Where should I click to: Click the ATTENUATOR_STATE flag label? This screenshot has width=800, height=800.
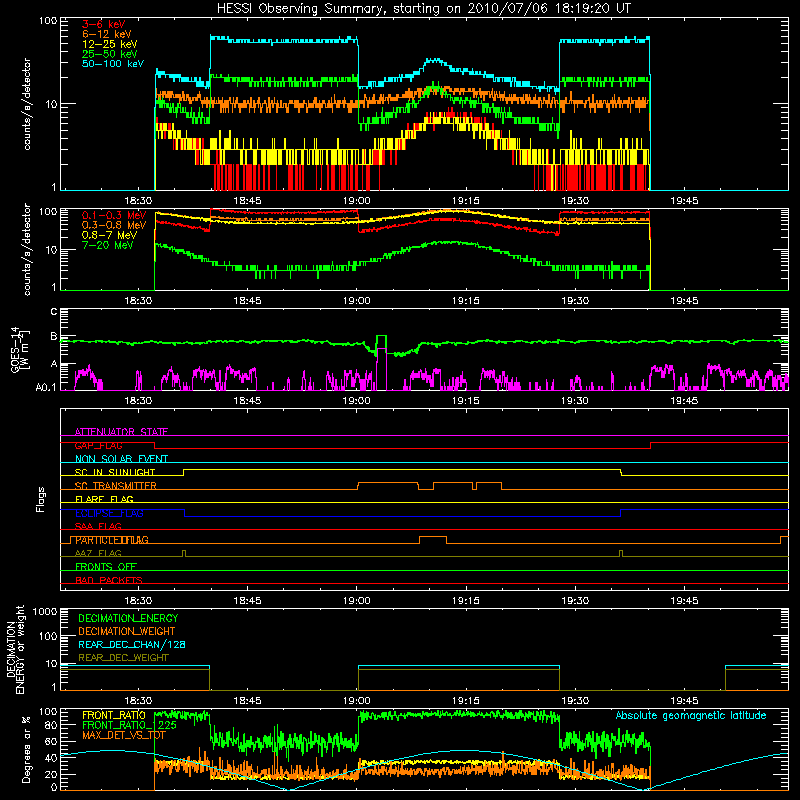(x=121, y=432)
